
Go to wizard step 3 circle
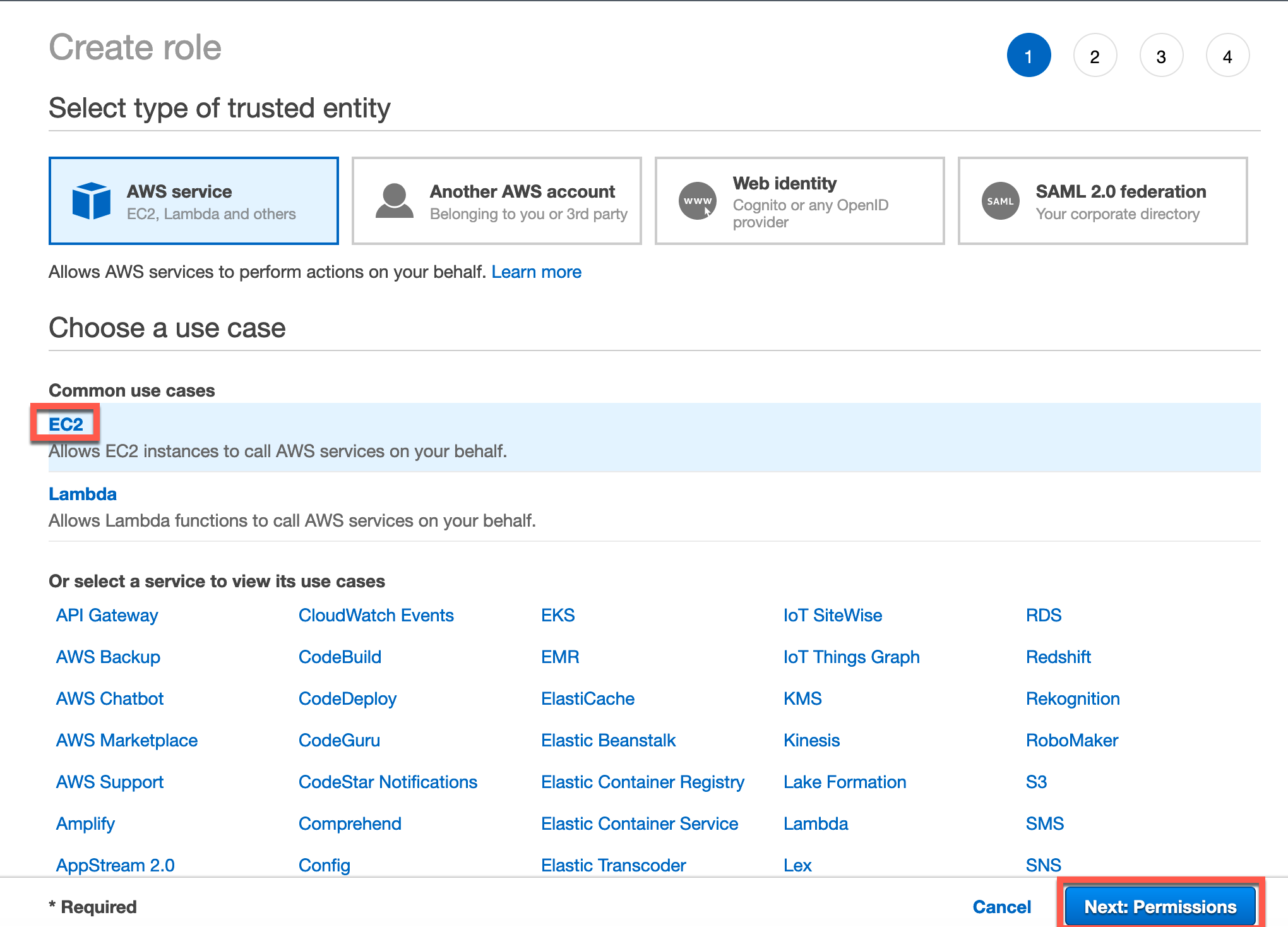pos(1162,56)
